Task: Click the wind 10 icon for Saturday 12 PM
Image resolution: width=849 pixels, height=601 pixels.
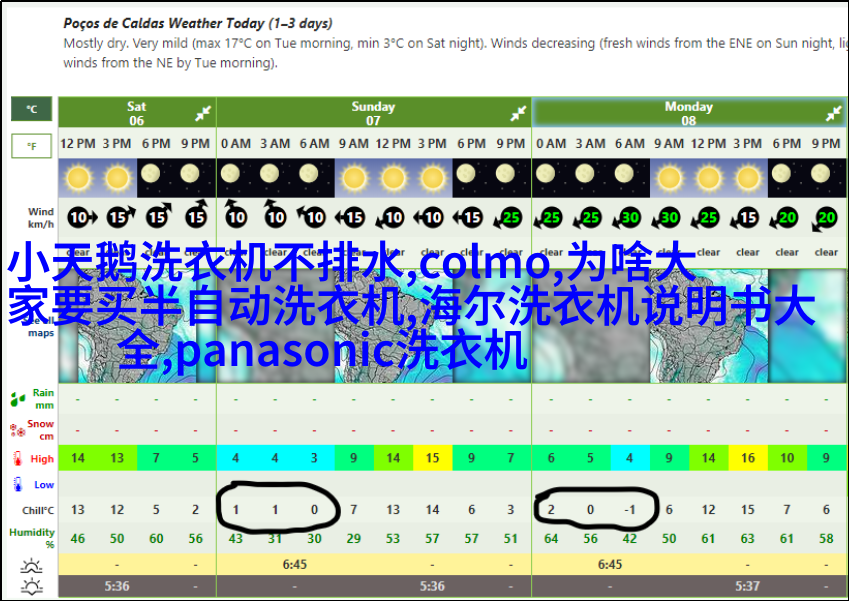Action: click(x=82, y=218)
